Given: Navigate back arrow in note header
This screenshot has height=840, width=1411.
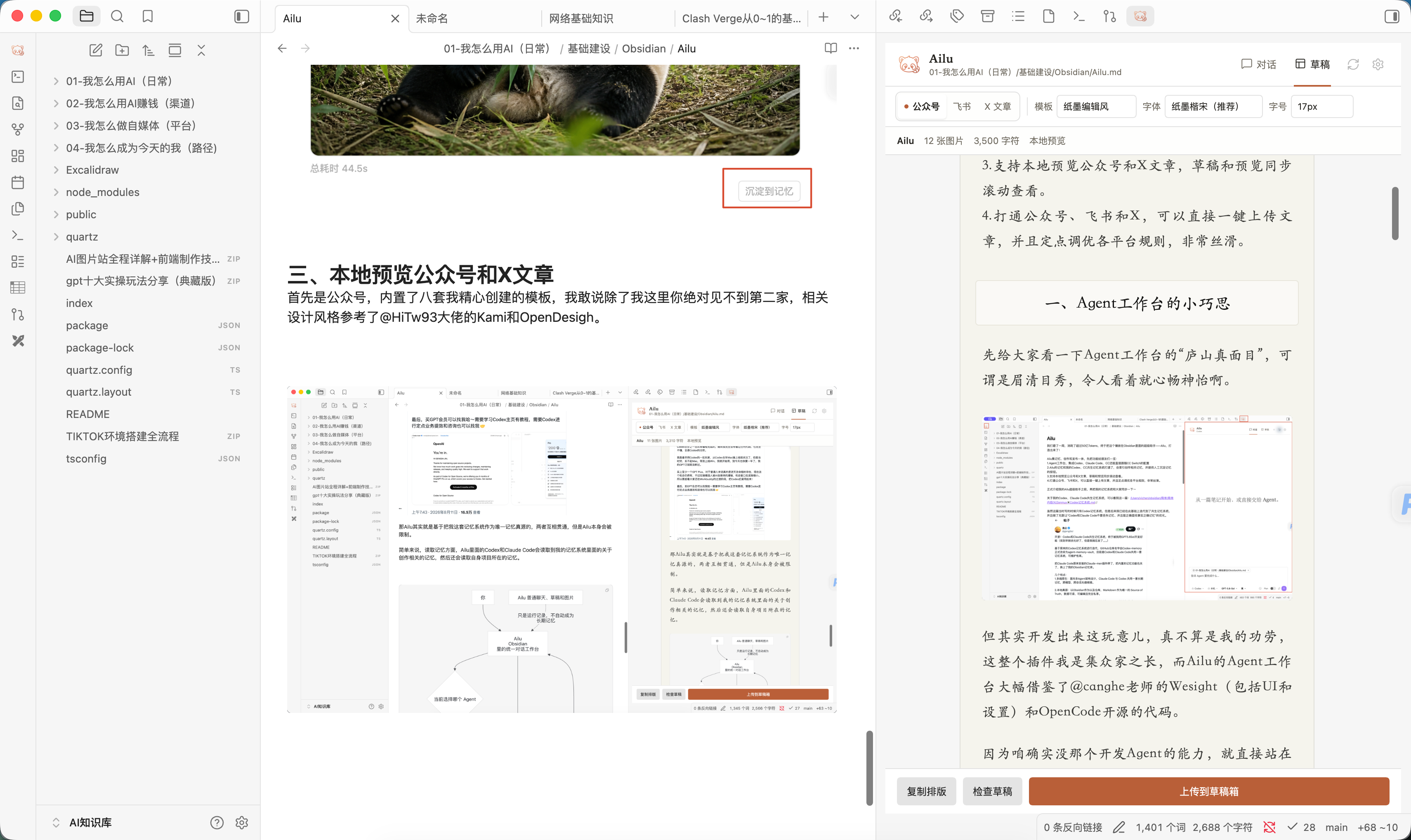Looking at the screenshot, I should point(282,49).
